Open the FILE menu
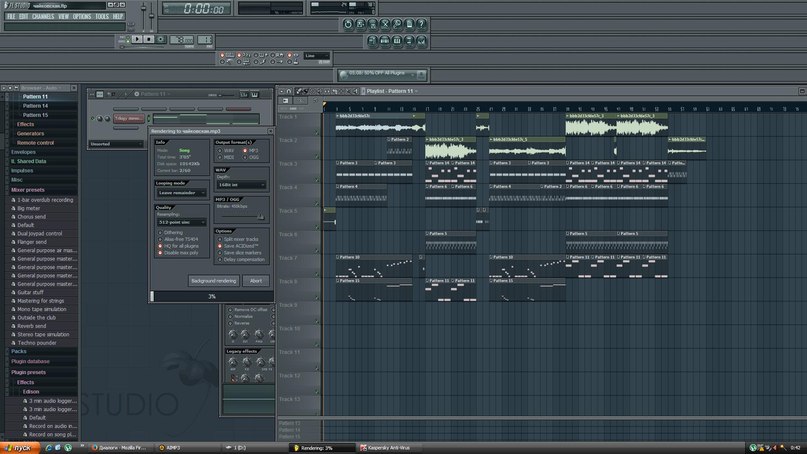Image resolution: width=807 pixels, height=454 pixels. (11, 16)
